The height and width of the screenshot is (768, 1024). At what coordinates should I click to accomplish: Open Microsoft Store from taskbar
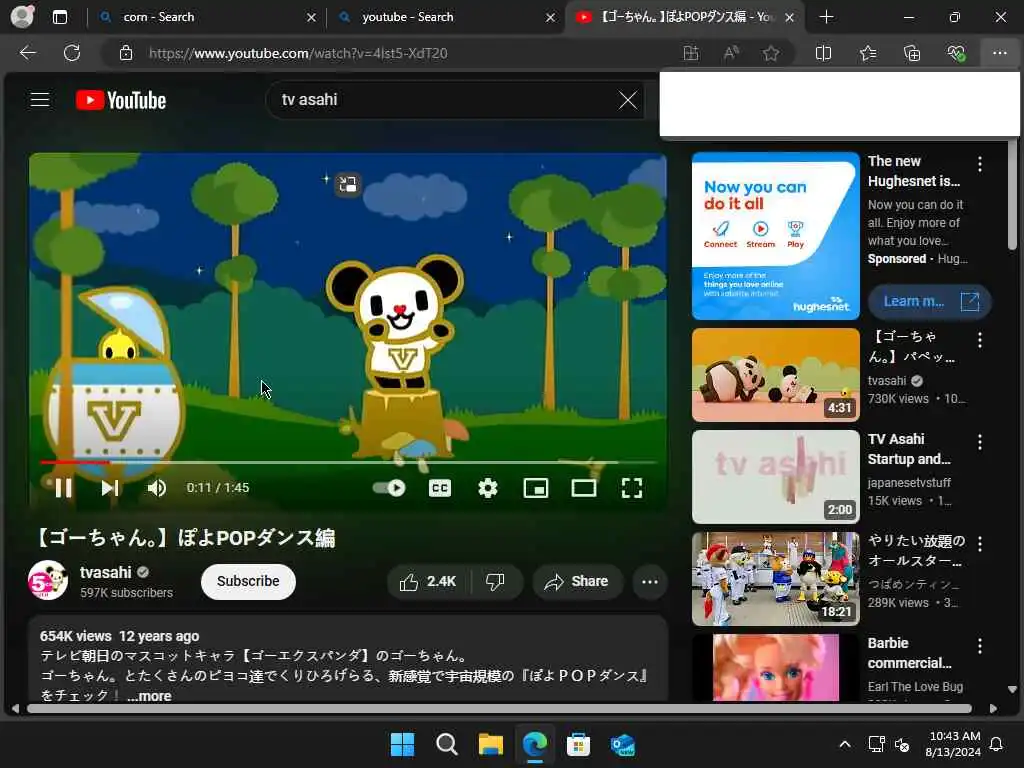pos(578,744)
